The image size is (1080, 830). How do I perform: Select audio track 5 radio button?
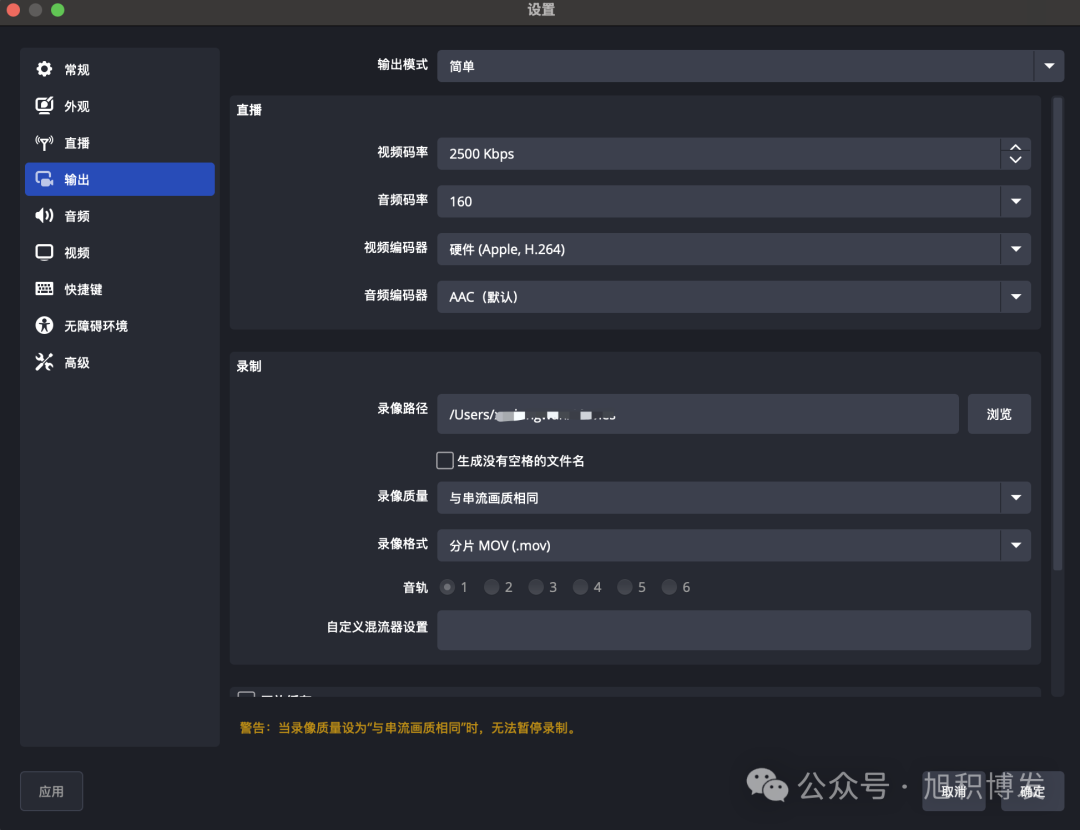point(624,587)
